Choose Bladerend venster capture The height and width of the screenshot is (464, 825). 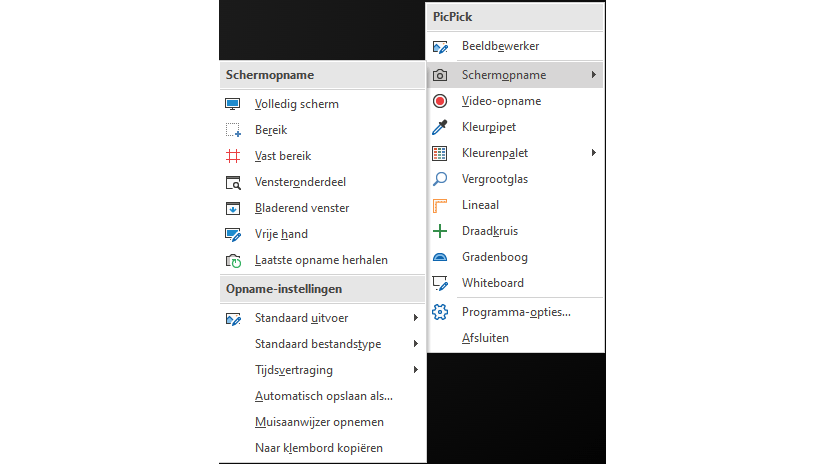click(x=301, y=208)
